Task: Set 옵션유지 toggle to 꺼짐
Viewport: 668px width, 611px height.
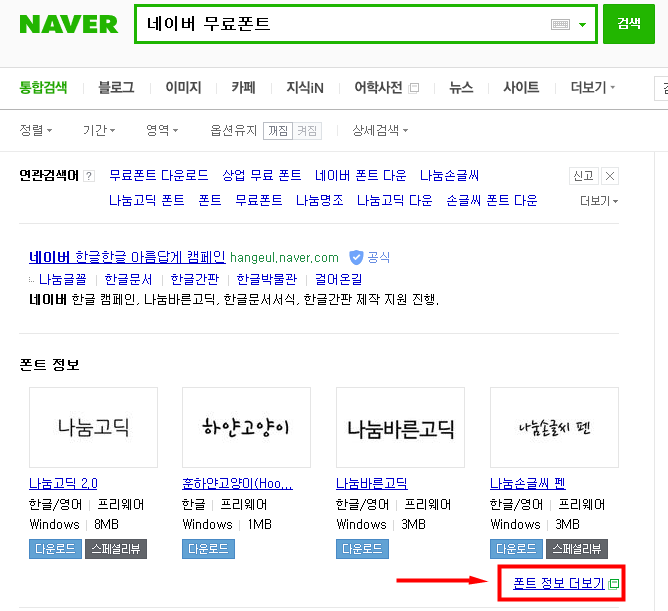Action: [278, 130]
